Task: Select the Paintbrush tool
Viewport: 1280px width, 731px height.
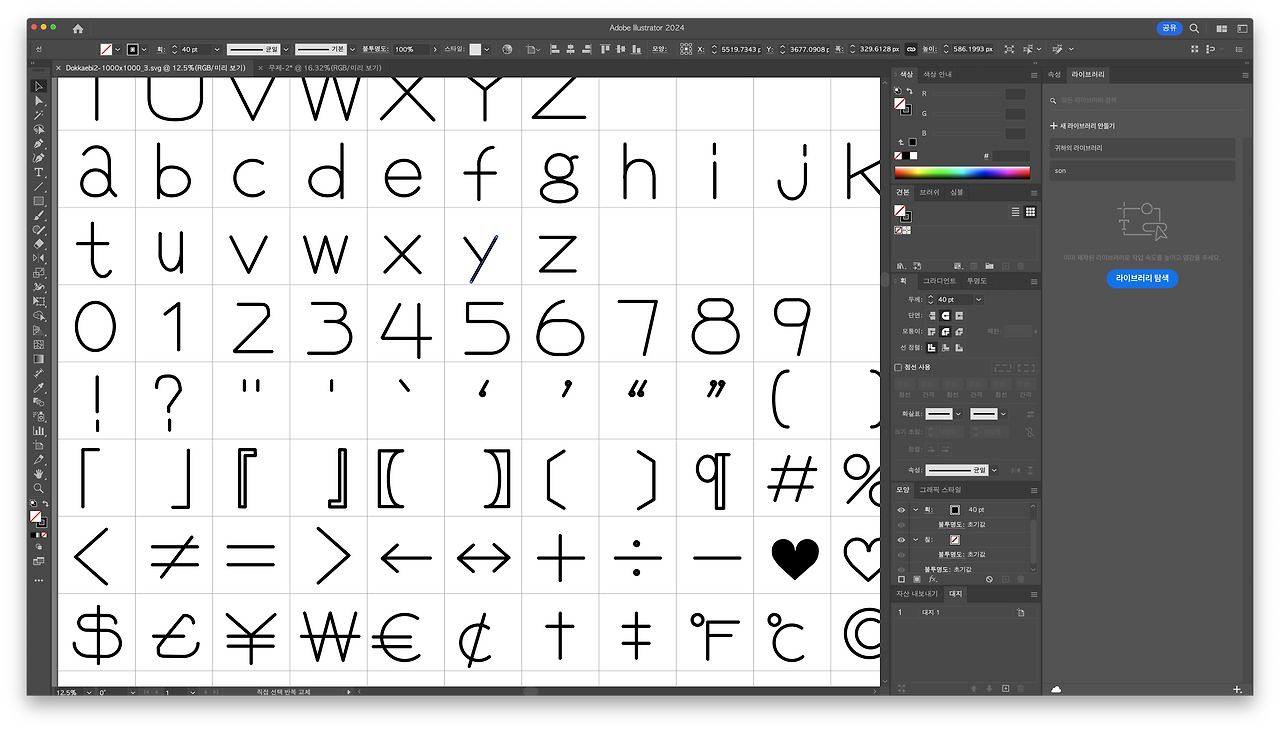Action: [x=39, y=215]
